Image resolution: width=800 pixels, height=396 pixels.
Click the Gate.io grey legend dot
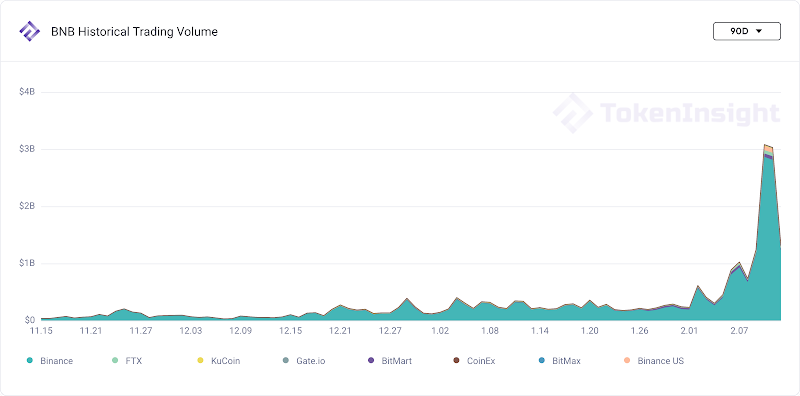[285, 361]
